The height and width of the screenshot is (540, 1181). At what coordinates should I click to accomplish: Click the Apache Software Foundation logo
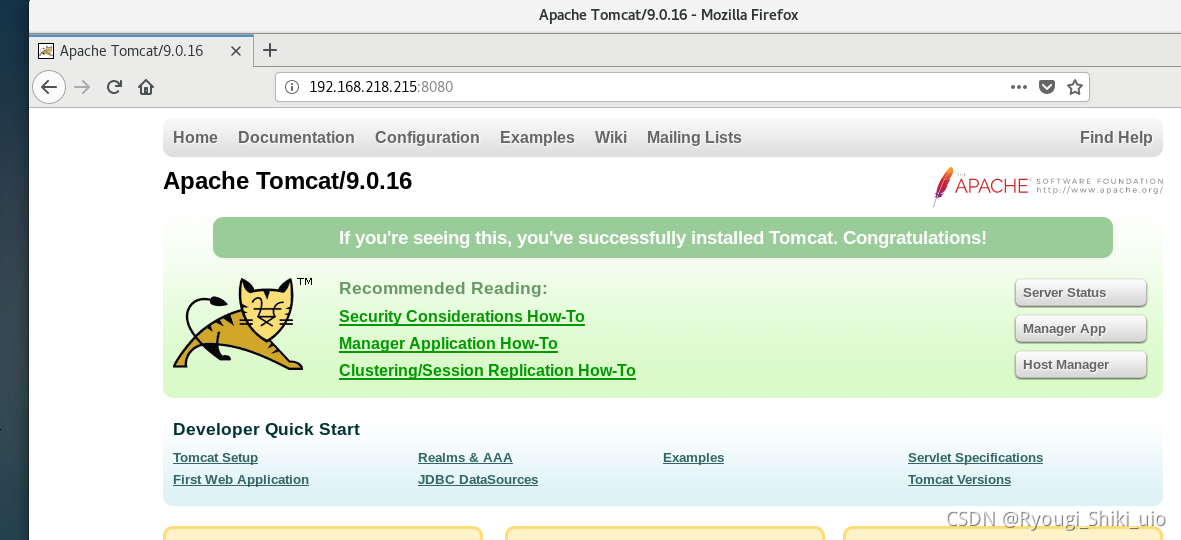1048,185
